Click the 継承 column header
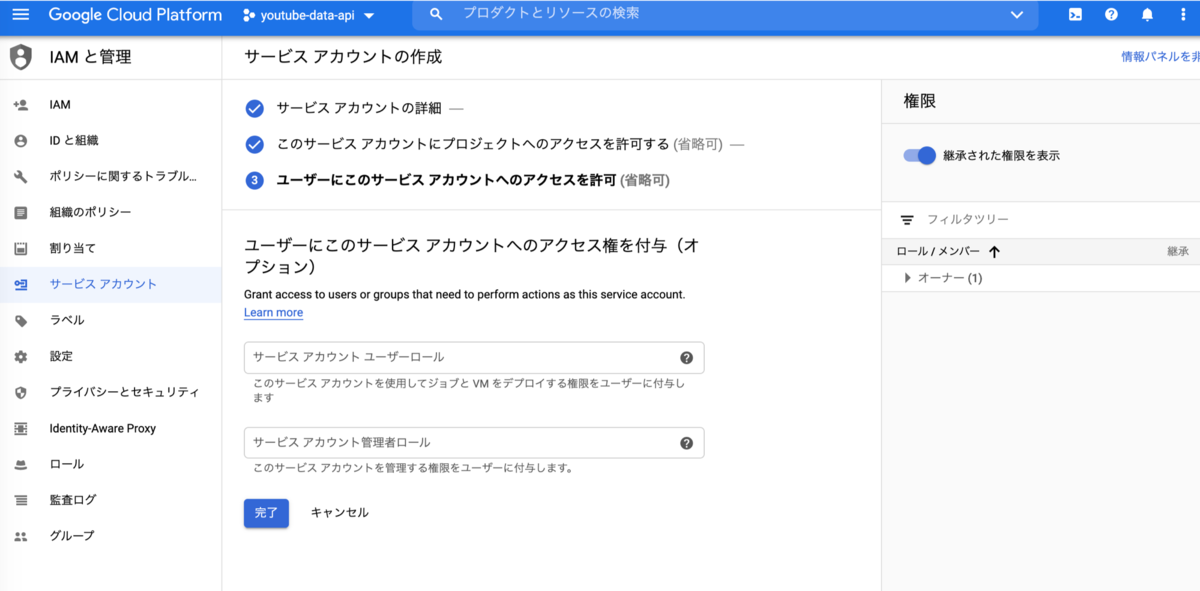Image resolution: width=1200 pixels, height=591 pixels. click(1177, 252)
